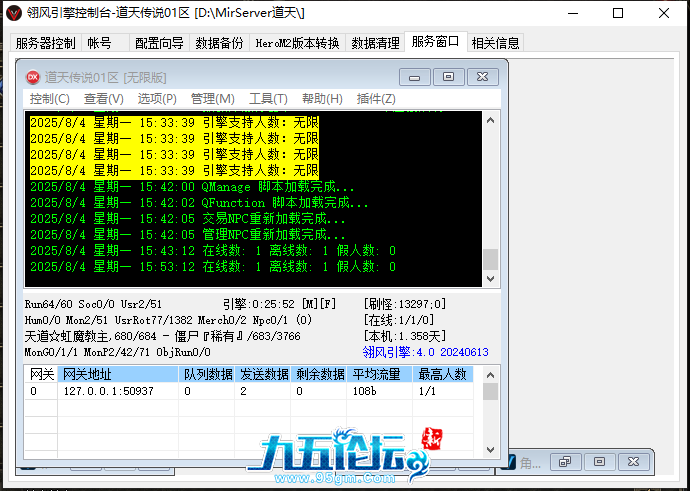The image size is (690, 491).
Task: Click the 1/1 最高人数 cell
Action: pyautogui.click(x=443, y=391)
